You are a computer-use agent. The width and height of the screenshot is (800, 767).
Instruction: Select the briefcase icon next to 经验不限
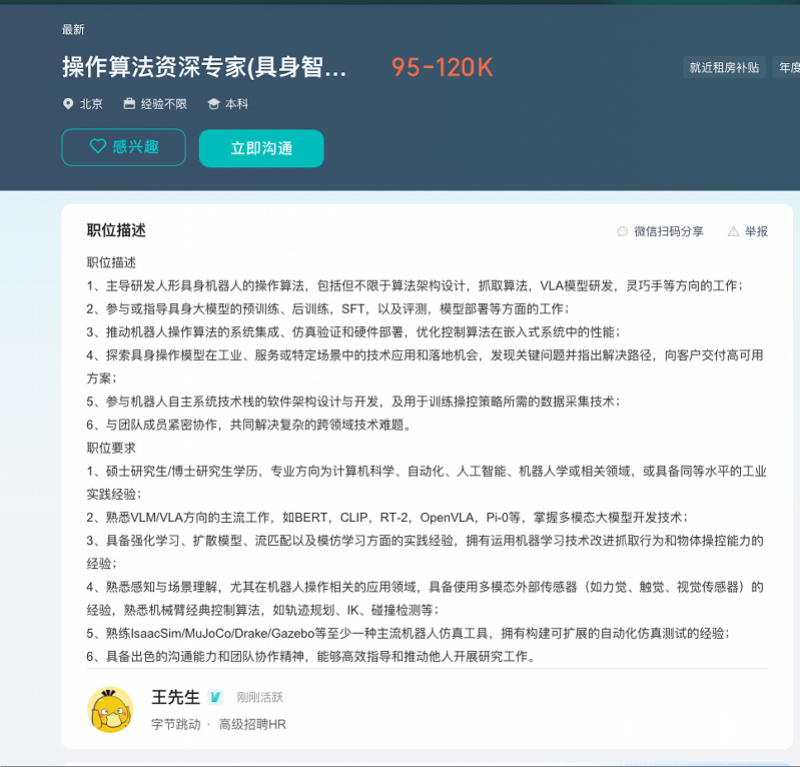point(128,103)
